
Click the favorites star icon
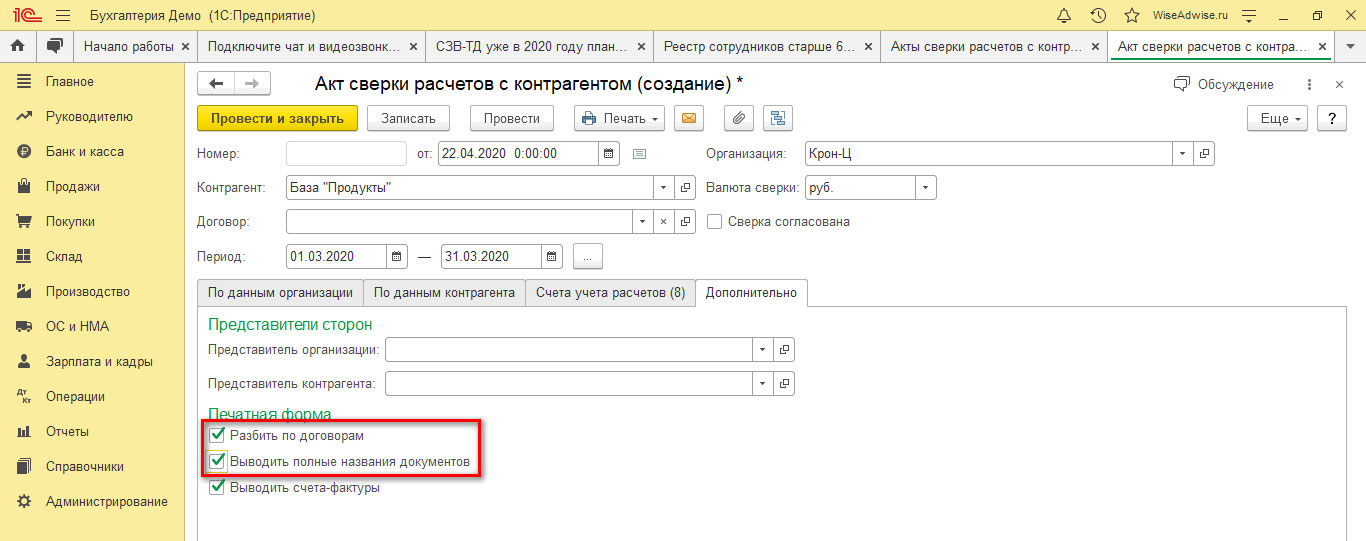[1131, 16]
